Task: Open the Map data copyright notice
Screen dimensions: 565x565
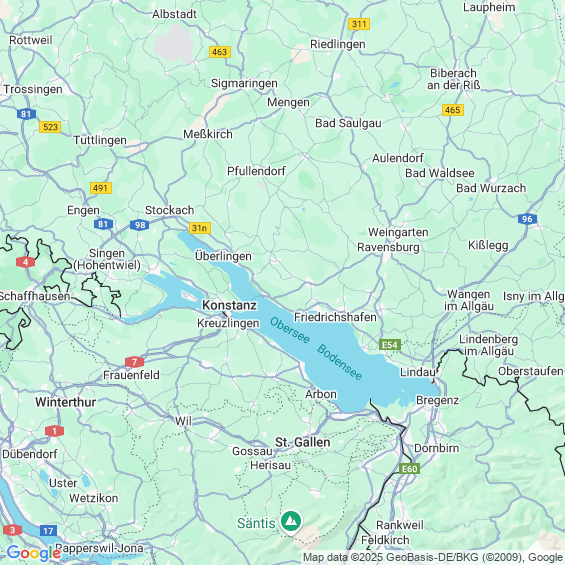Action: coord(433,557)
